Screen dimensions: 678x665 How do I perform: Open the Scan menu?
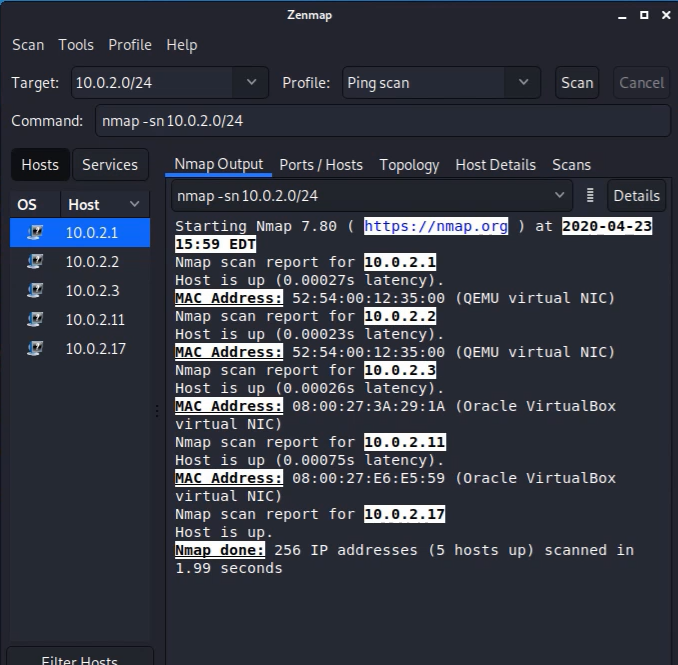point(28,45)
